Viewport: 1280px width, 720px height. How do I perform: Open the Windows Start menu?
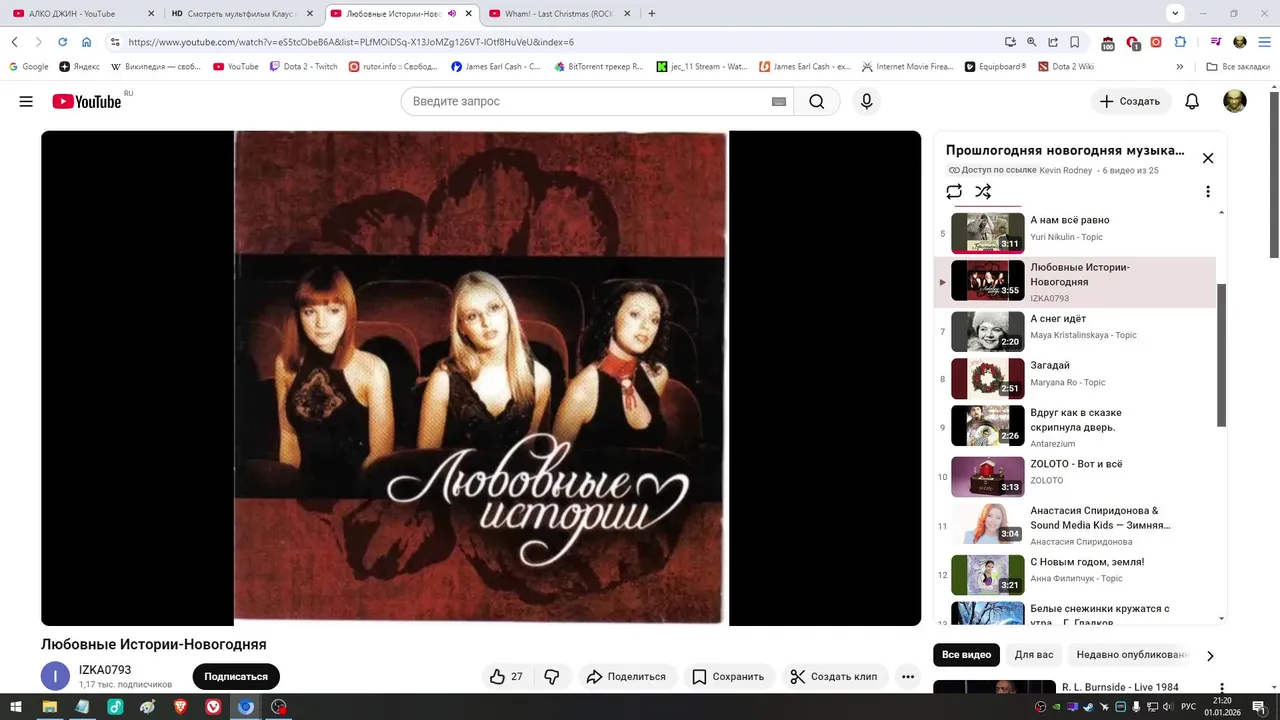(15, 706)
